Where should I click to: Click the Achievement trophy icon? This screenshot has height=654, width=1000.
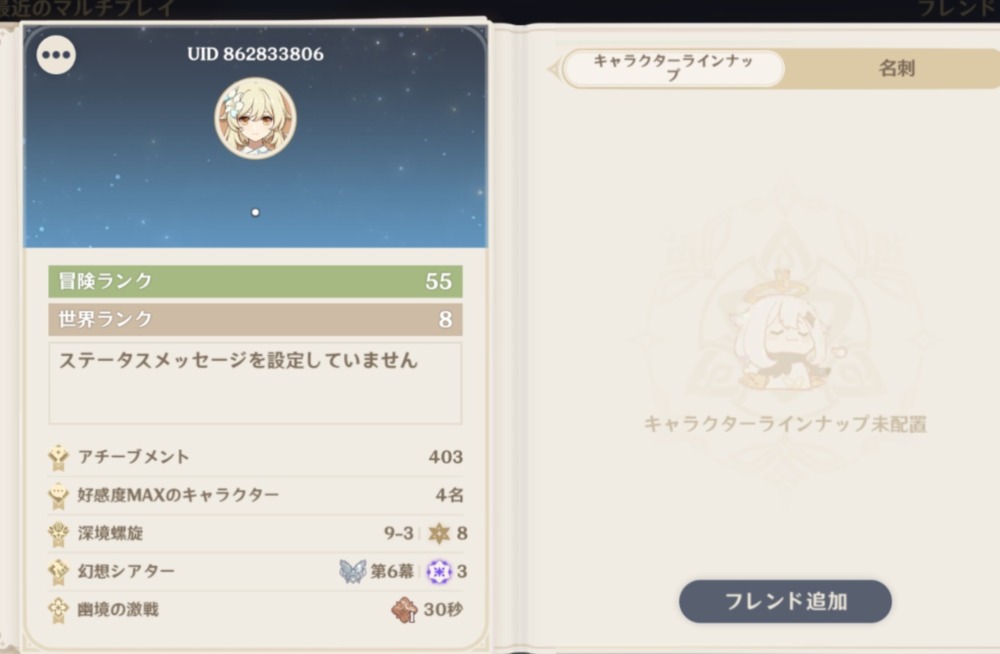point(59,457)
